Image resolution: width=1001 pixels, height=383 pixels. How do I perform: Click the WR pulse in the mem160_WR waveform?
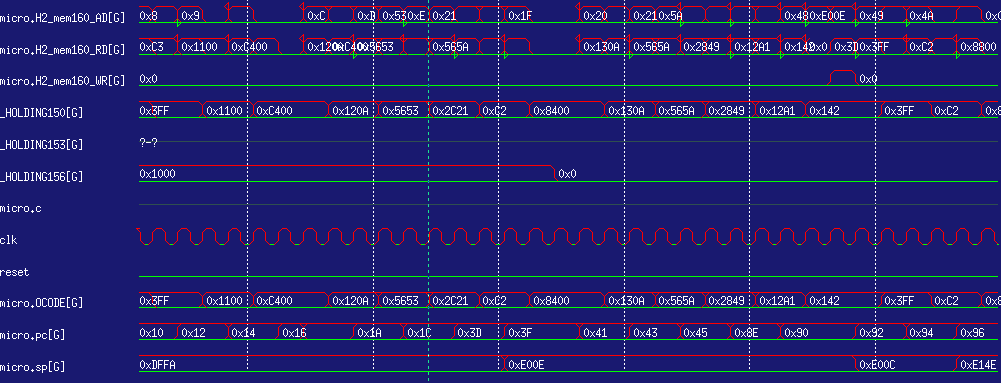[x=843, y=78]
